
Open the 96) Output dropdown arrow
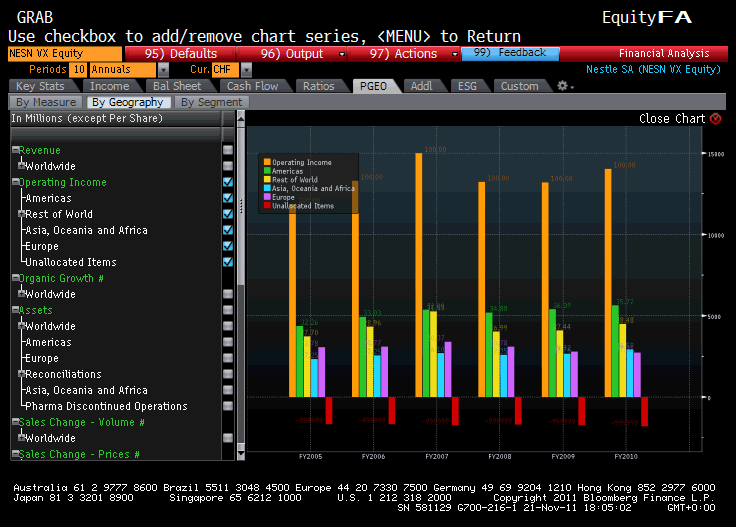pyautogui.click(x=342, y=54)
